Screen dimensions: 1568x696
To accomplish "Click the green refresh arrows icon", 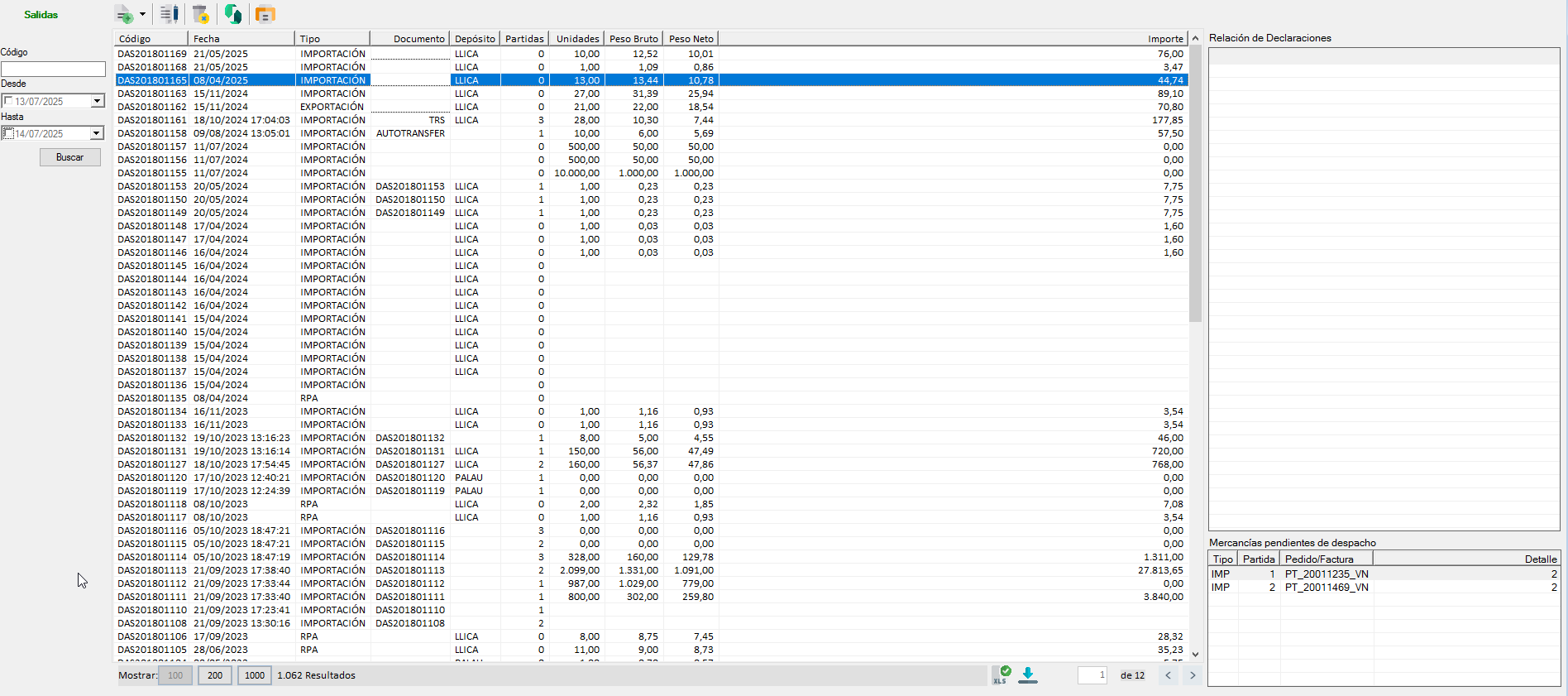I will 233,14.
